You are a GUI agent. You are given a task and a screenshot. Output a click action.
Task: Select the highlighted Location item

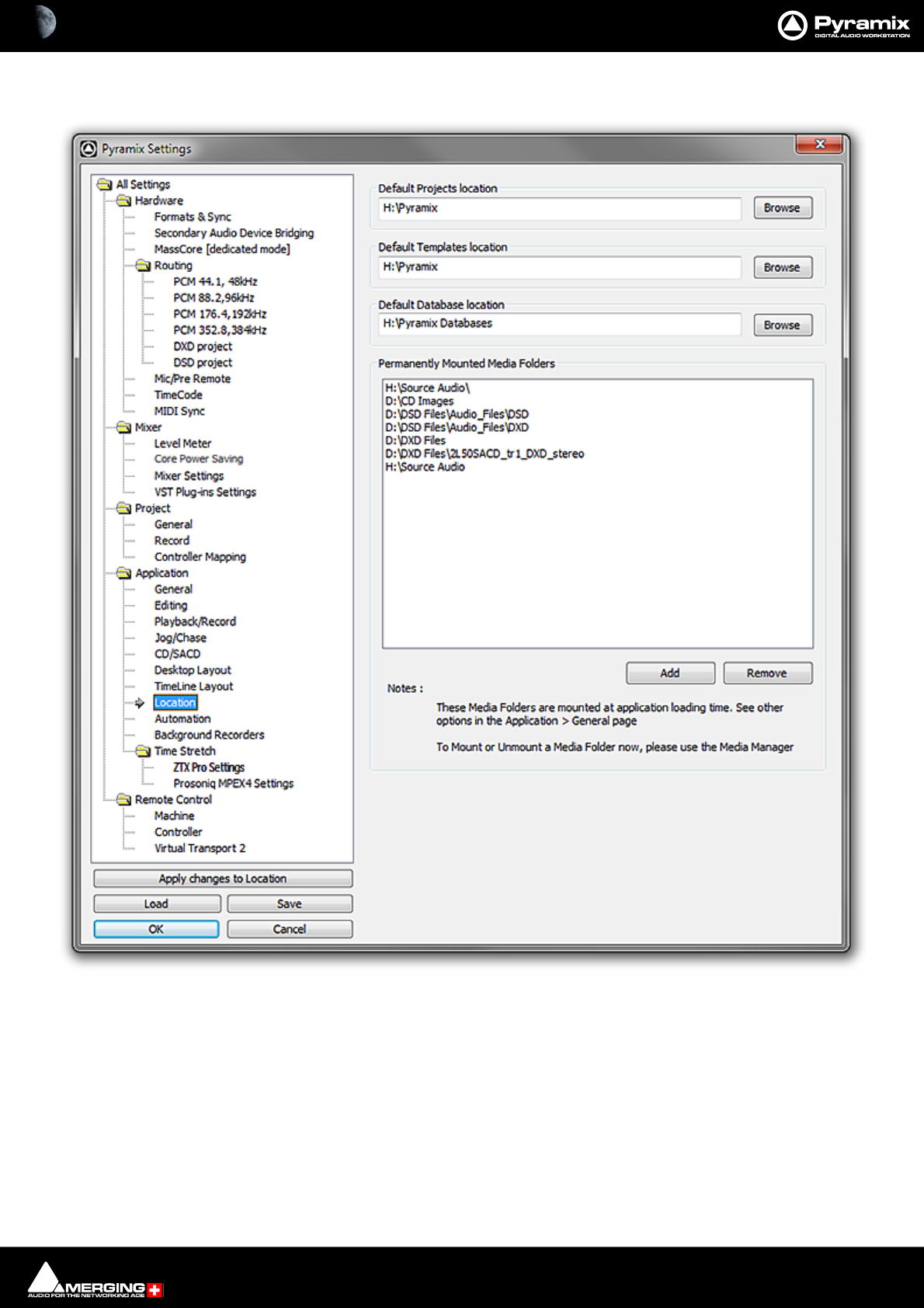point(175,703)
